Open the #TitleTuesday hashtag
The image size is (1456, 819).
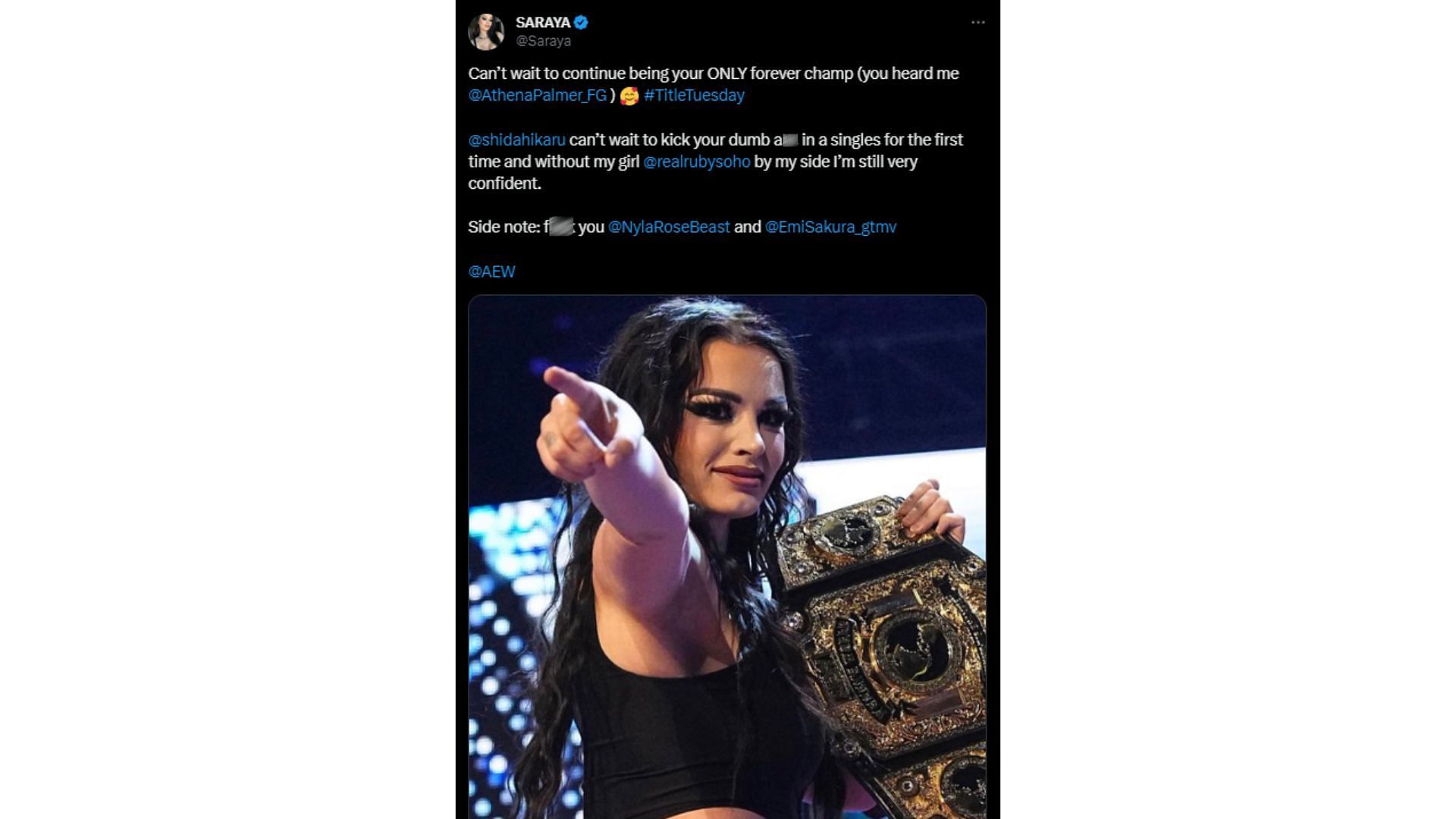694,96
